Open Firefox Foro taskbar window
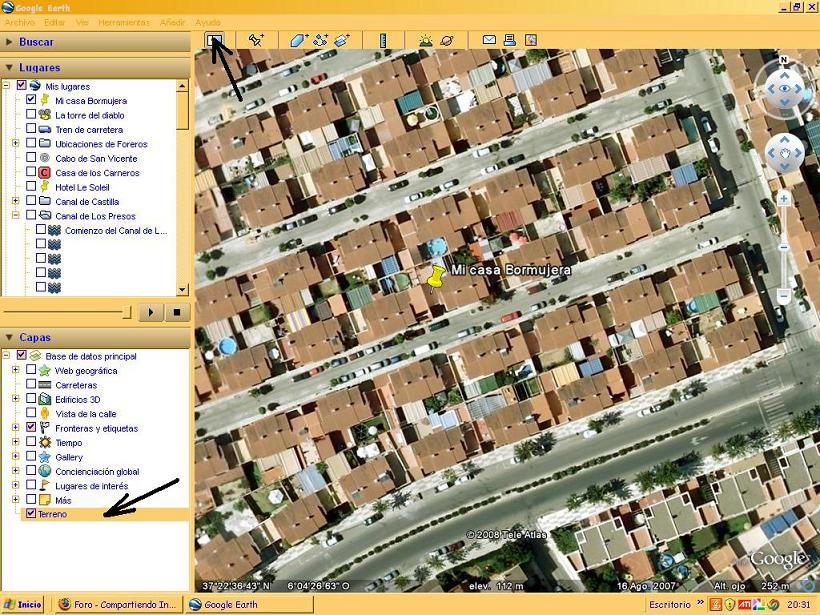This screenshot has height=615, width=820. click(119, 605)
